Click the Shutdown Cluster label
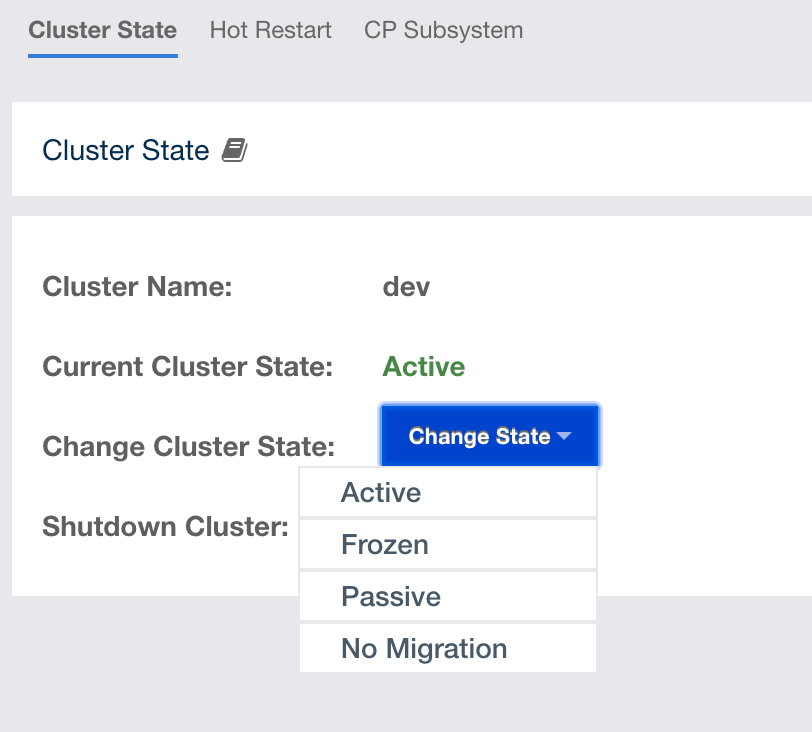Image resolution: width=812 pixels, height=732 pixels. (165, 526)
